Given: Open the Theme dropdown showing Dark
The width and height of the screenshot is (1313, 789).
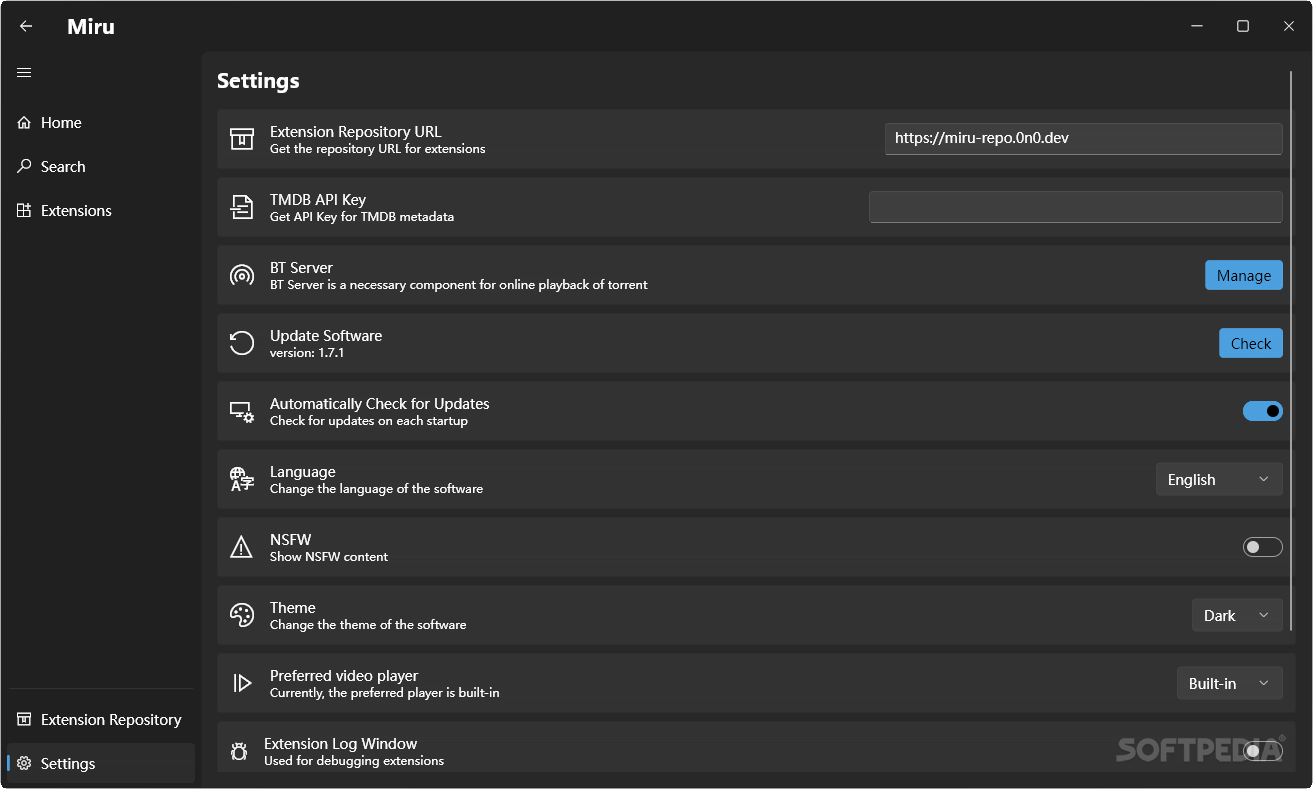Looking at the screenshot, I should [1237, 615].
